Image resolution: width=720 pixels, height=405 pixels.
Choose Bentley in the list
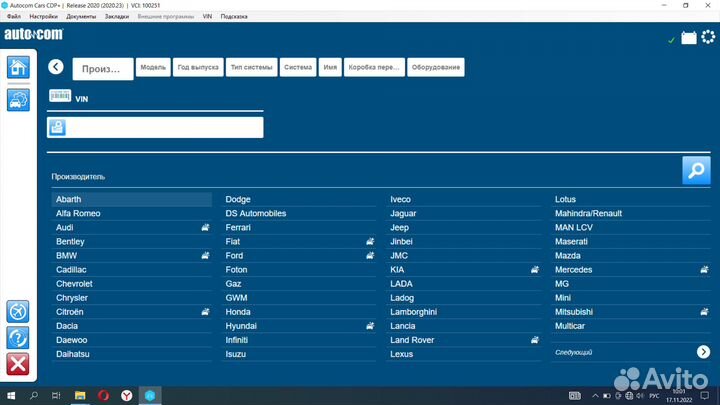point(132,242)
